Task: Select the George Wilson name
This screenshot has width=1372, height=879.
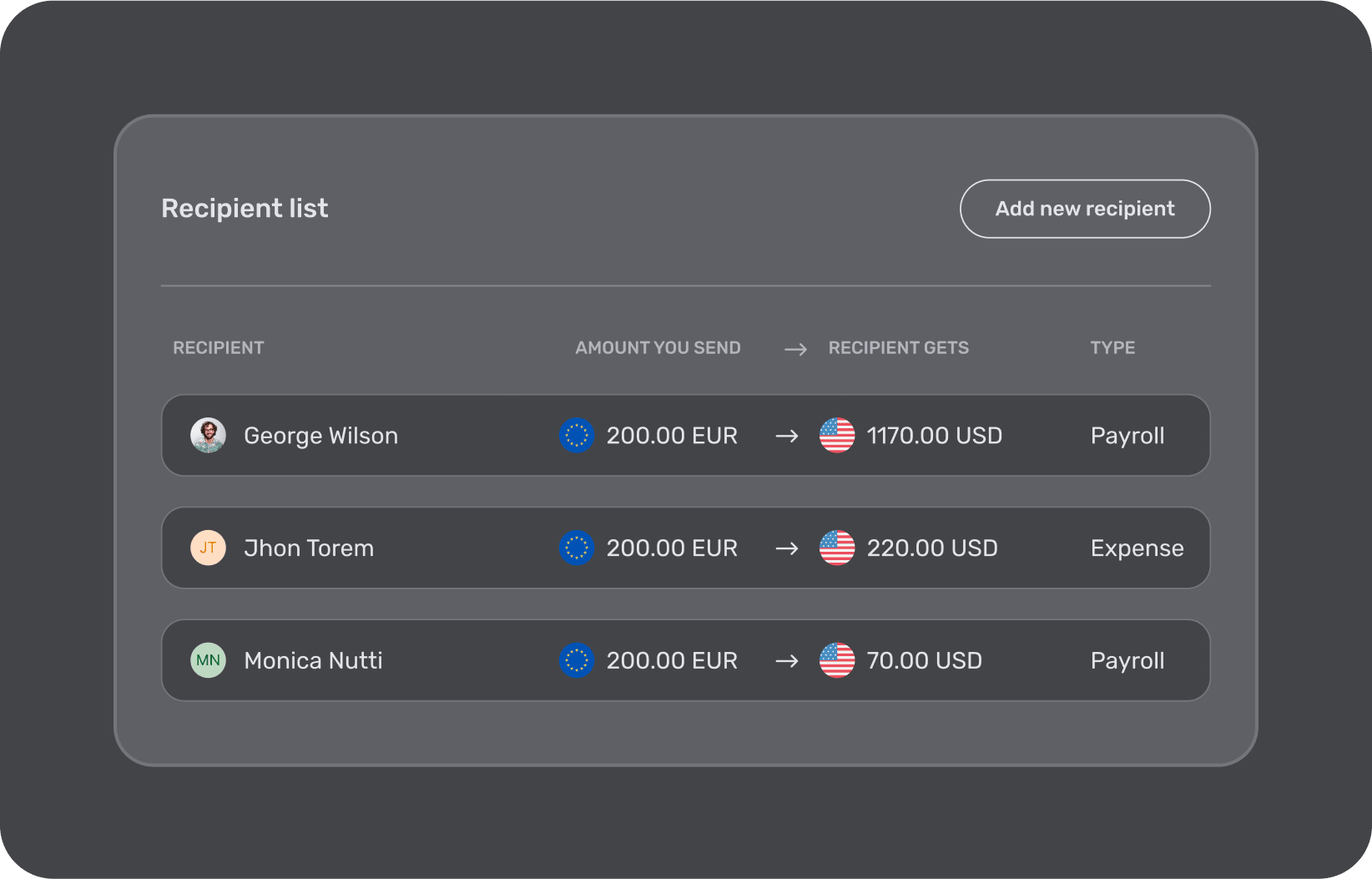Action: pos(320,436)
